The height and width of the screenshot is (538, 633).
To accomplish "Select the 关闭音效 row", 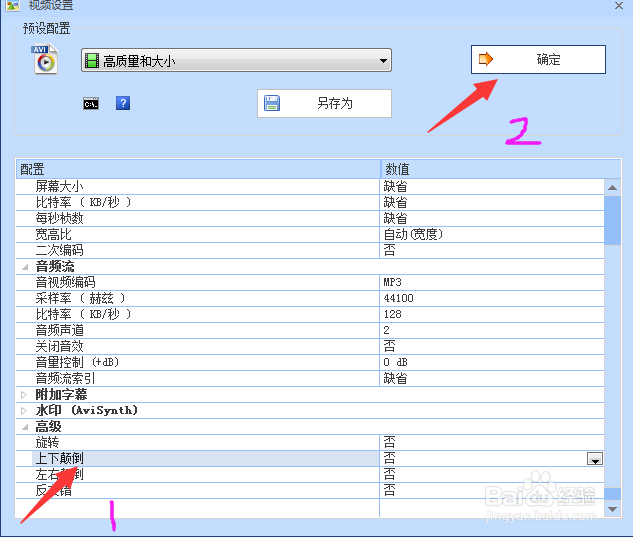I will point(310,346).
